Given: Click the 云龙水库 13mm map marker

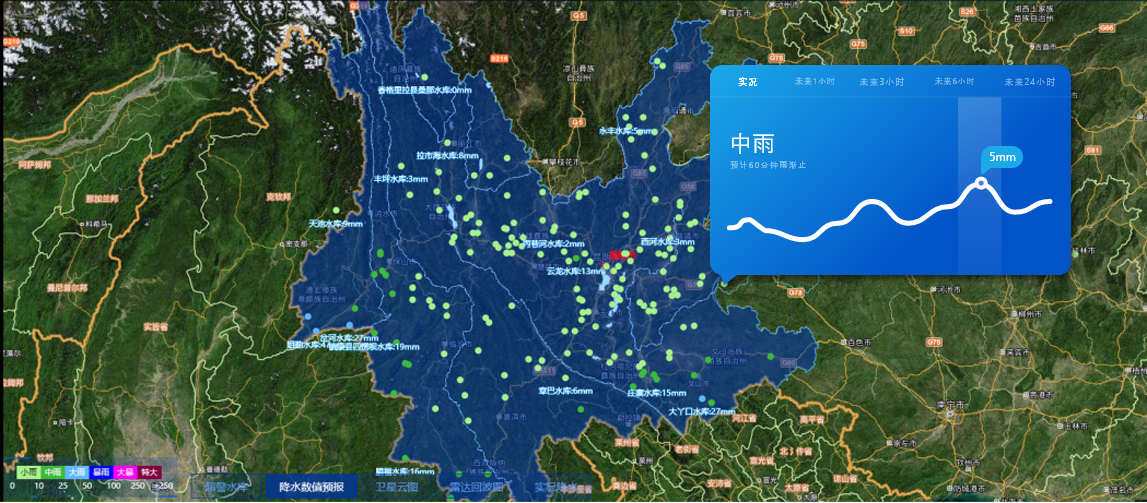Looking at the screenshot, I should coord(574,270).
